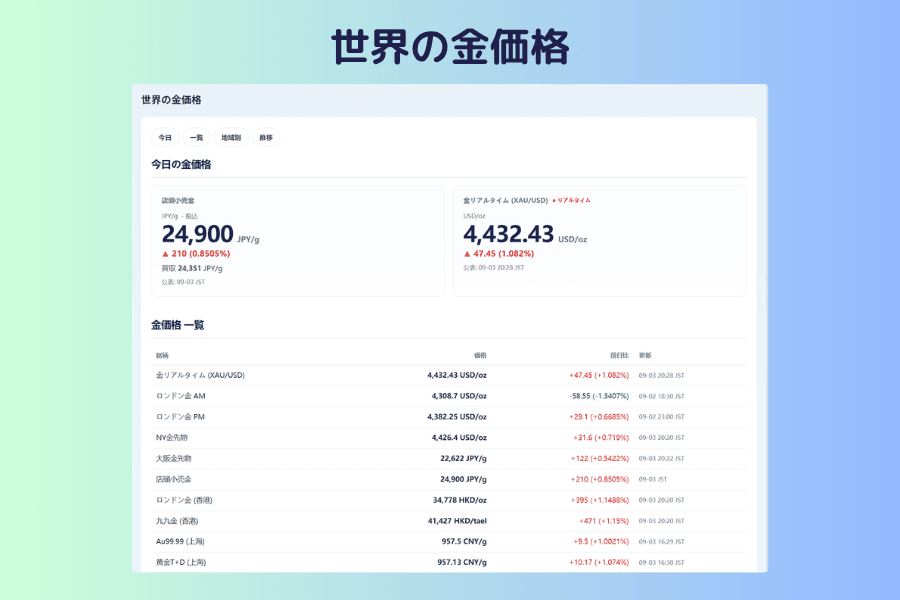The image size is (900, 600).
Task: Click the big 4,432.43 USD/oz card price
Action: tap(525, 234)
